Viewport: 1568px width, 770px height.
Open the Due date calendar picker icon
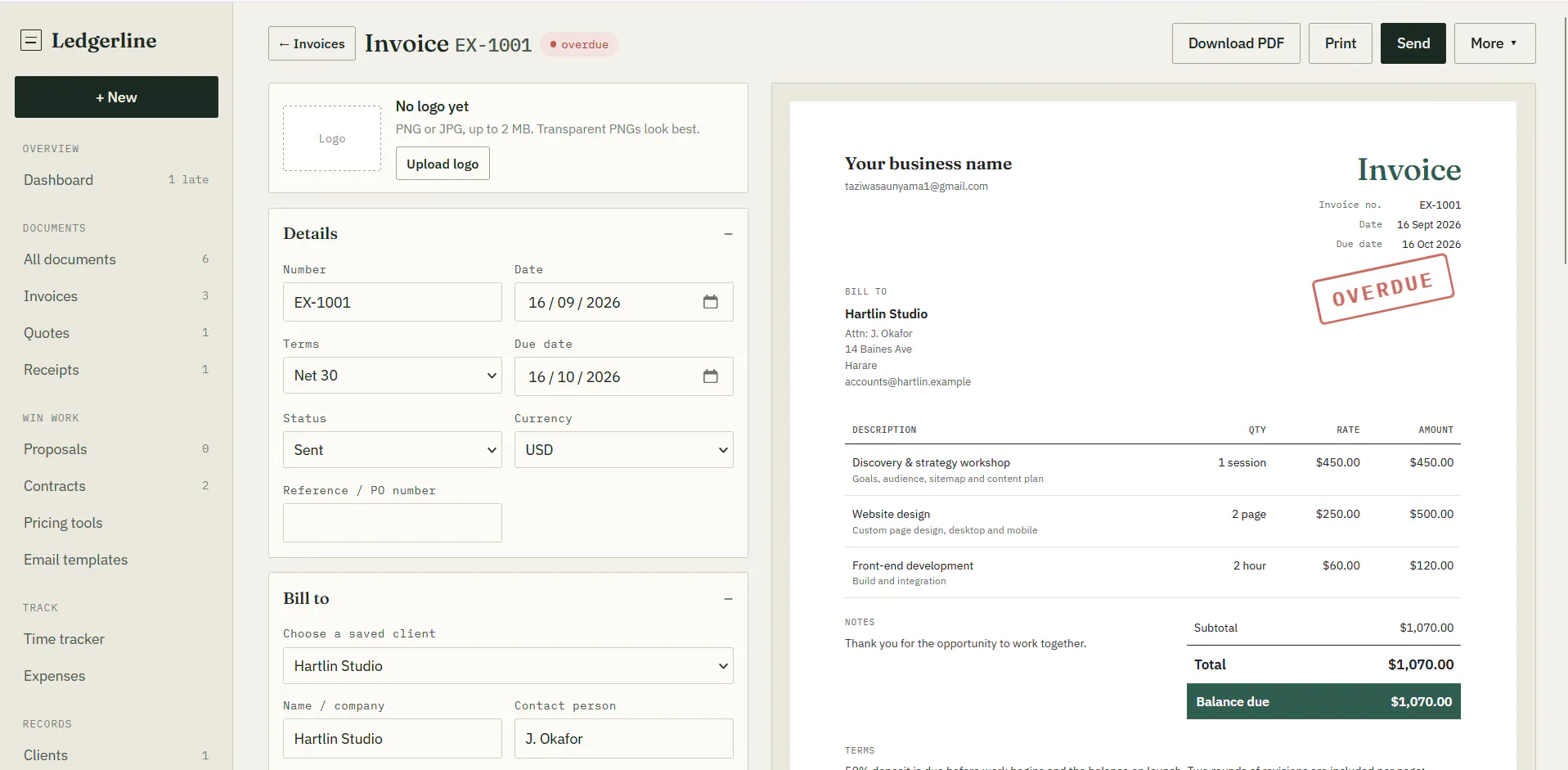710,376
